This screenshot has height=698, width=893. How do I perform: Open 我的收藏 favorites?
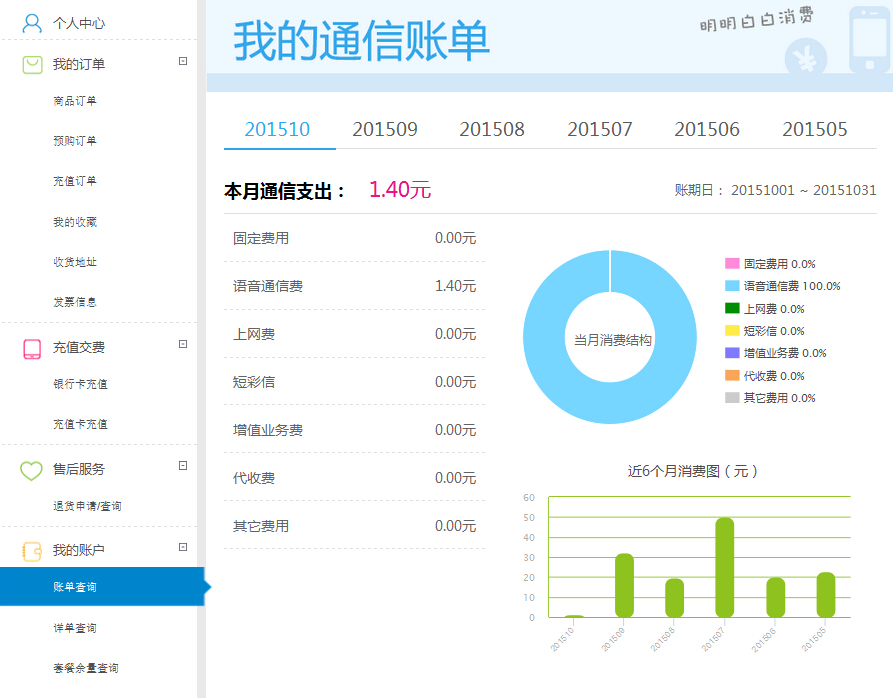(75, 221)
